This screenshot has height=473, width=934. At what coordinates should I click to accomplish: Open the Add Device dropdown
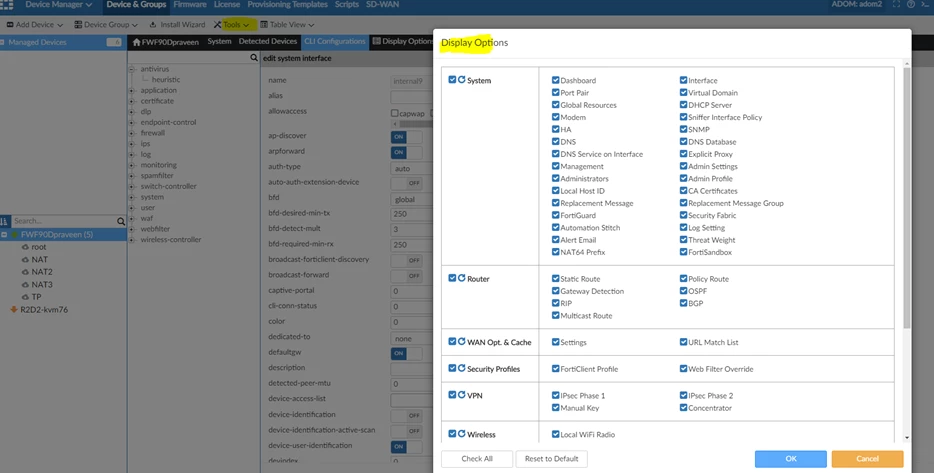tap(35, 24)
